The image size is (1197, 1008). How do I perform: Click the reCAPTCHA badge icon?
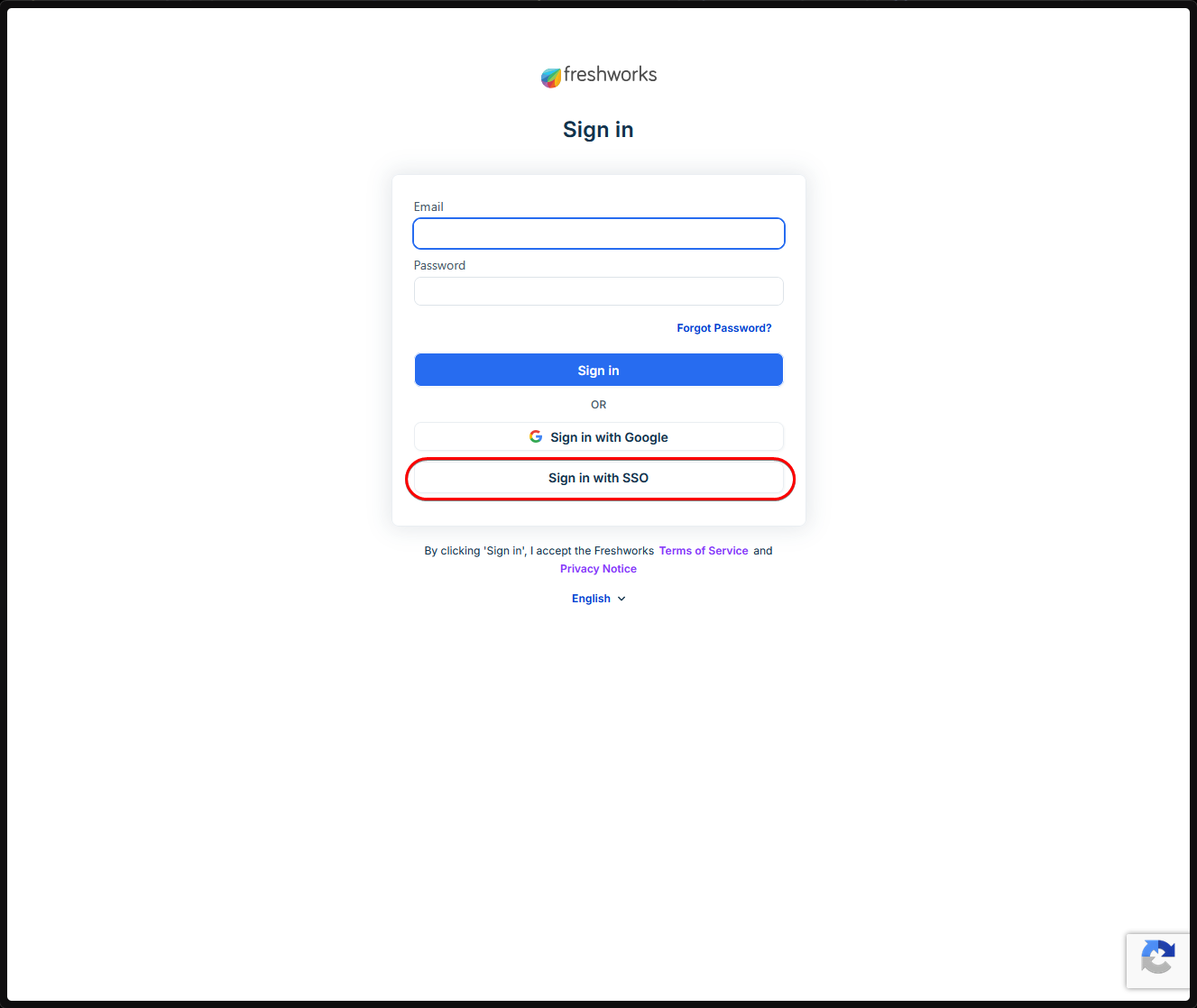click(1158, 959)
